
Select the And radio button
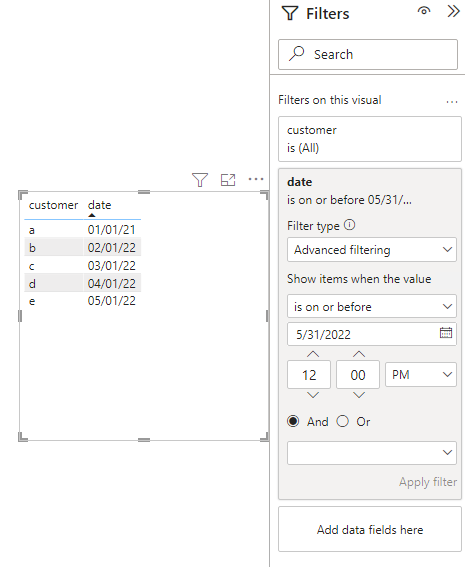click(x=293, y=421)
